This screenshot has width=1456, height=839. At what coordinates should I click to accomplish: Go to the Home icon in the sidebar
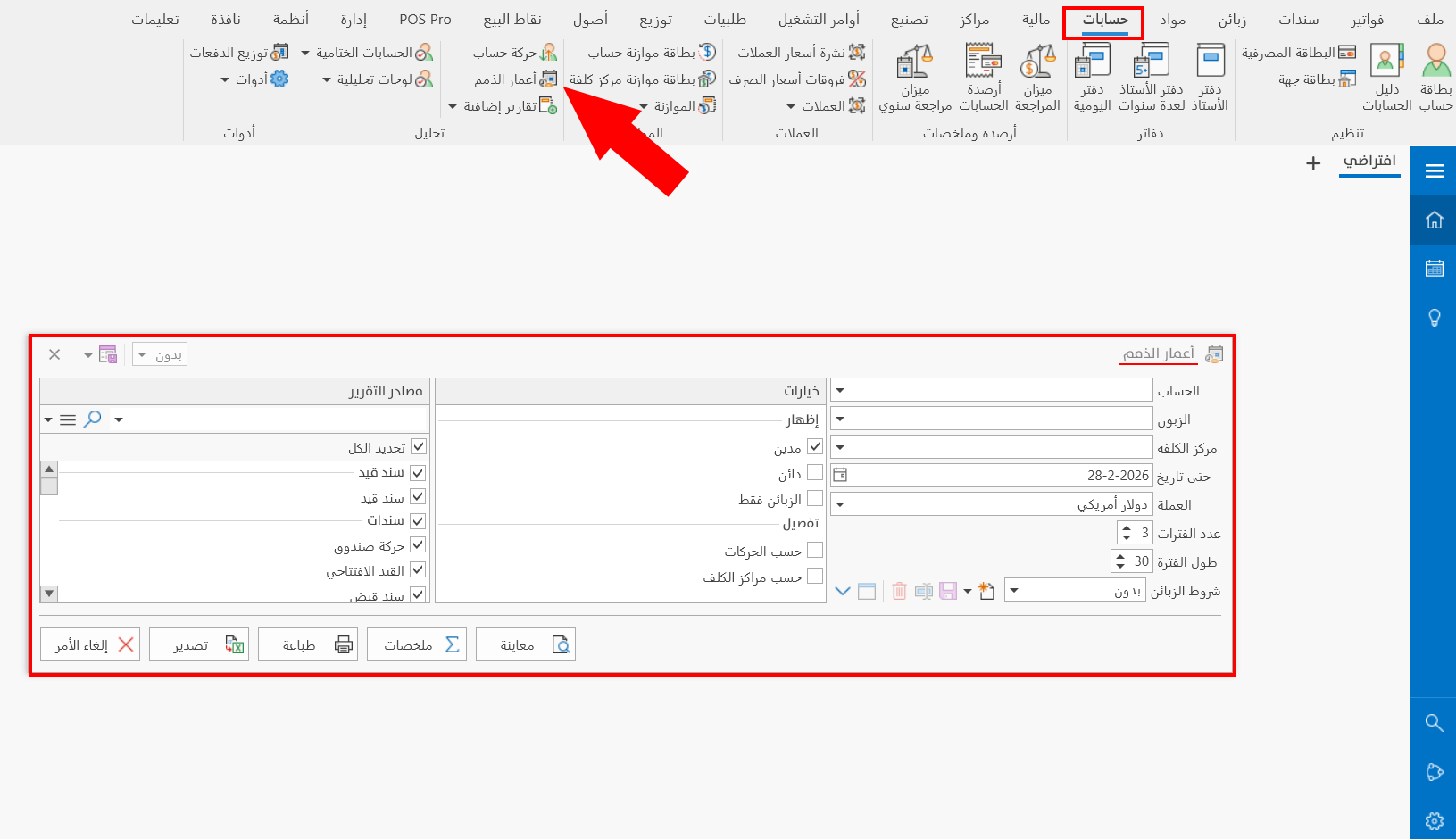coord(1435,220)
